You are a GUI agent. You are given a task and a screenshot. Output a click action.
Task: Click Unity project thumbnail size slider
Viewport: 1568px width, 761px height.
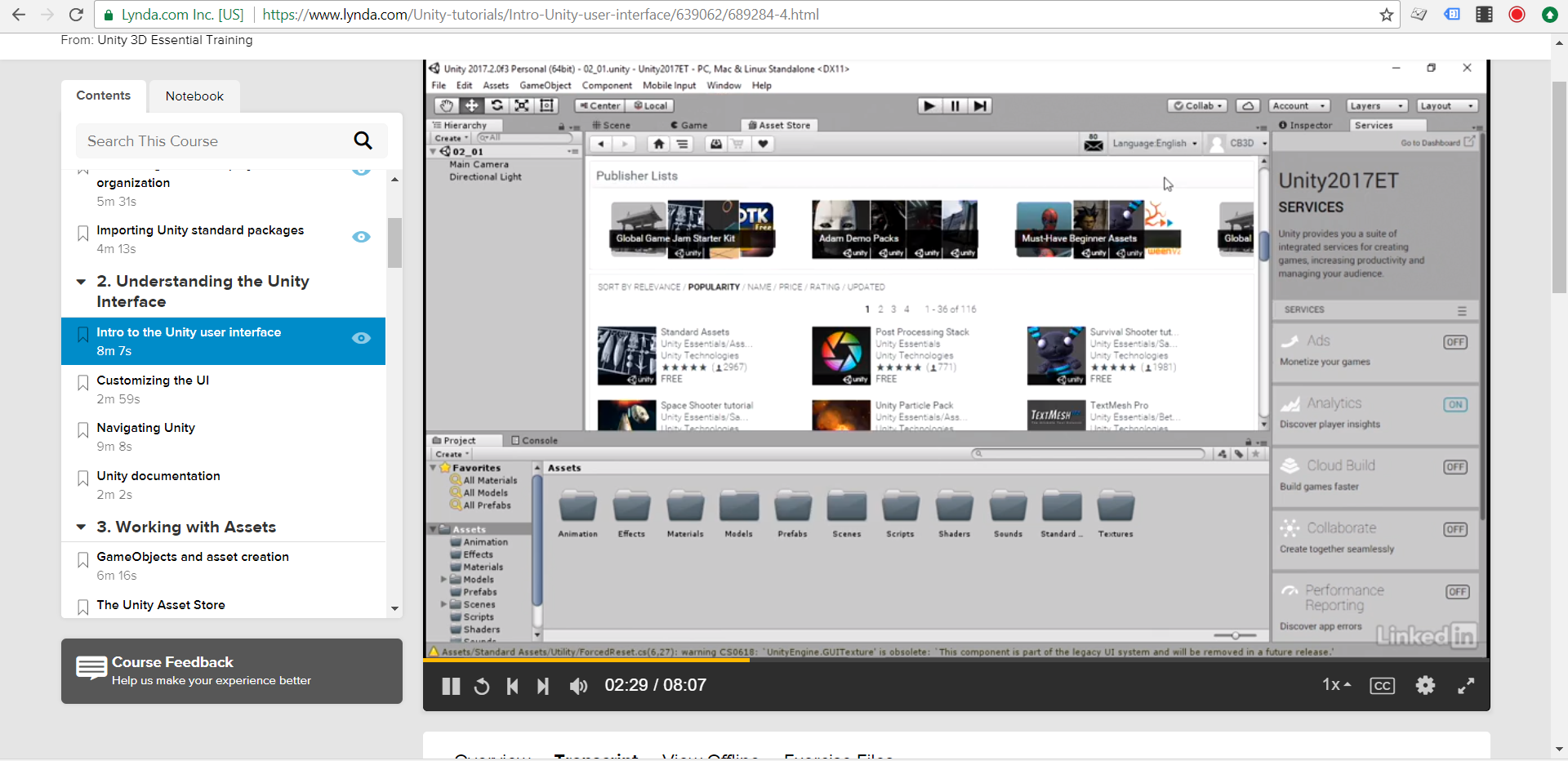coord(1235,635)
